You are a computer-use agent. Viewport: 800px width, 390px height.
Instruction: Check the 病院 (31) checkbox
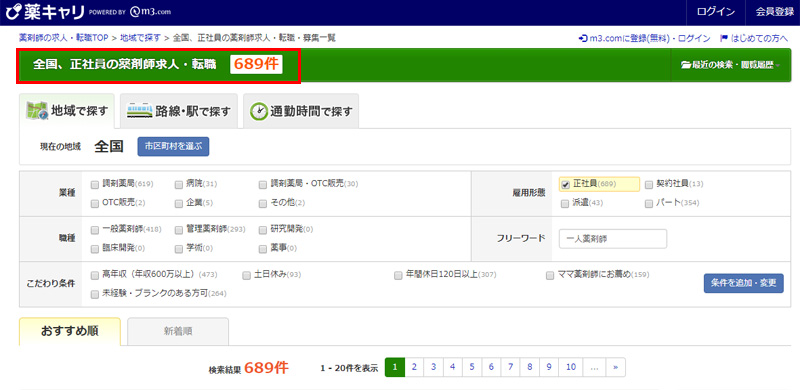click(x=179, y=184)
